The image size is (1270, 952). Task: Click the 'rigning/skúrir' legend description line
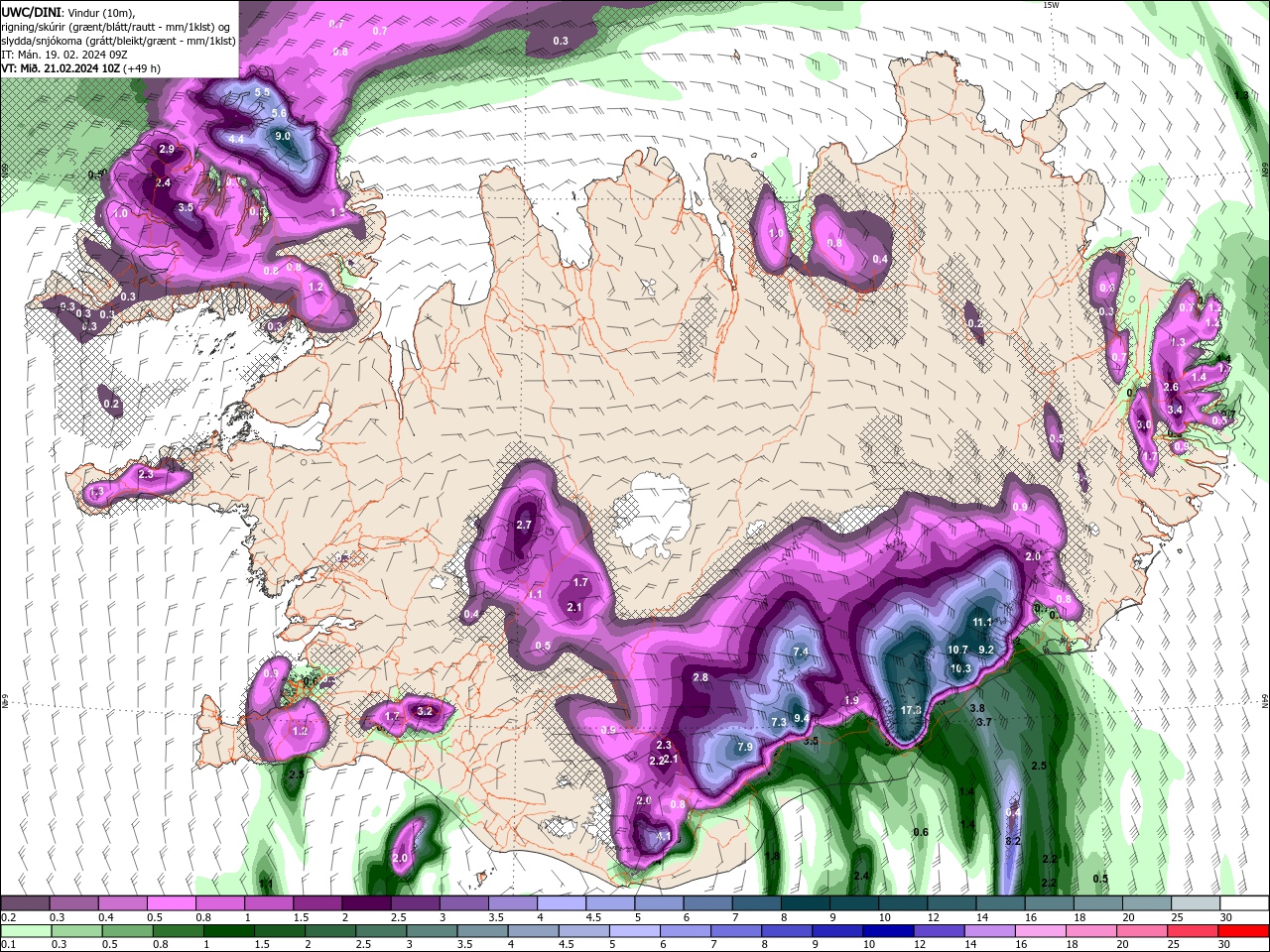[116, 27]
